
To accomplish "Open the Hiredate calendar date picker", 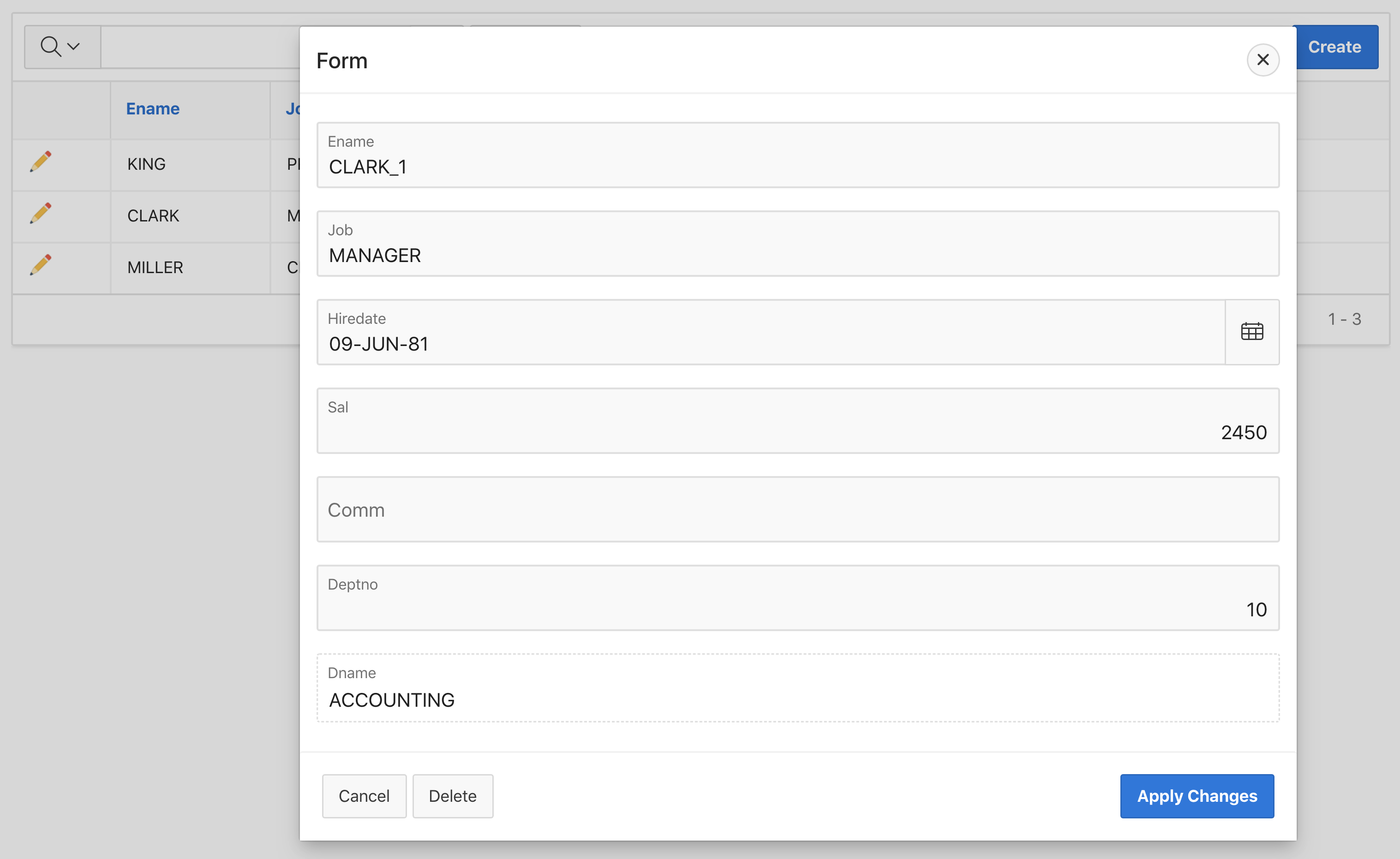I will [1252, 332].
